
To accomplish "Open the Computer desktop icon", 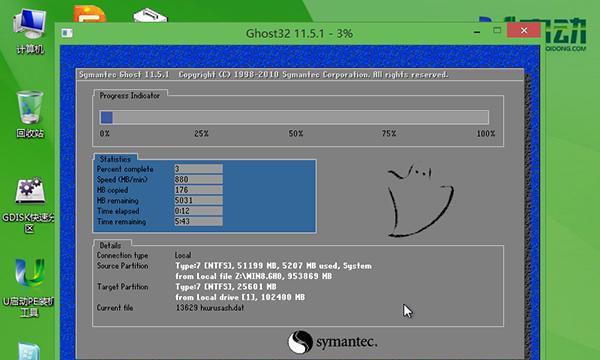I will pyautogui.click(x=29, y=31).
